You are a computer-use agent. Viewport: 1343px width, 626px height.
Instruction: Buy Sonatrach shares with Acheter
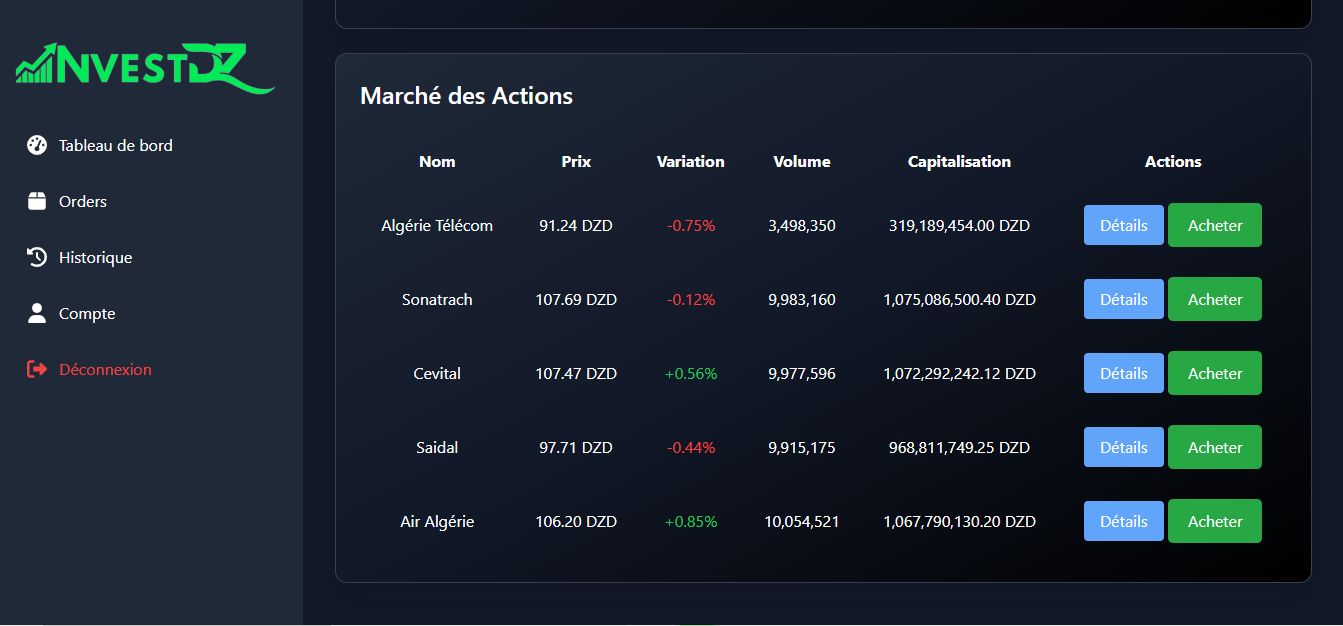[1215, 299]
